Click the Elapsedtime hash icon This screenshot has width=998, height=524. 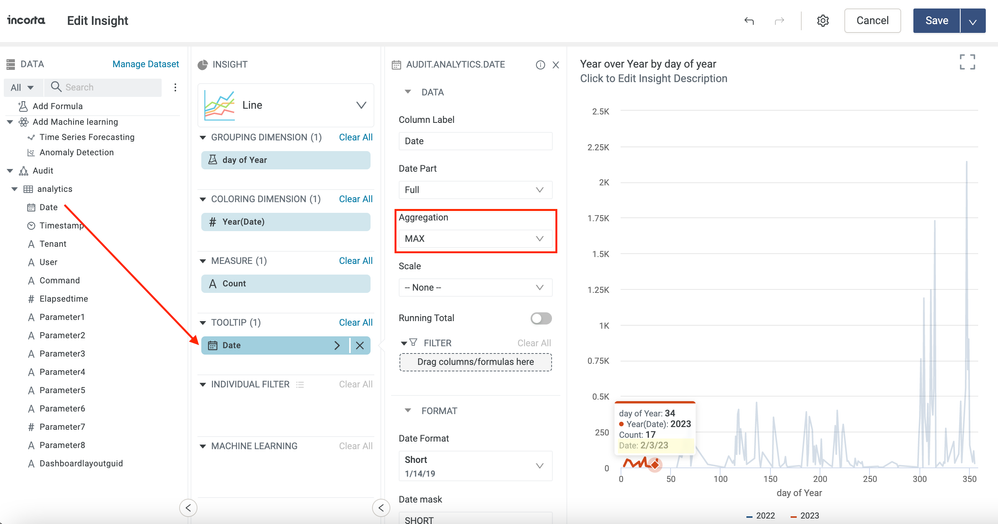[x=31, y=299]
